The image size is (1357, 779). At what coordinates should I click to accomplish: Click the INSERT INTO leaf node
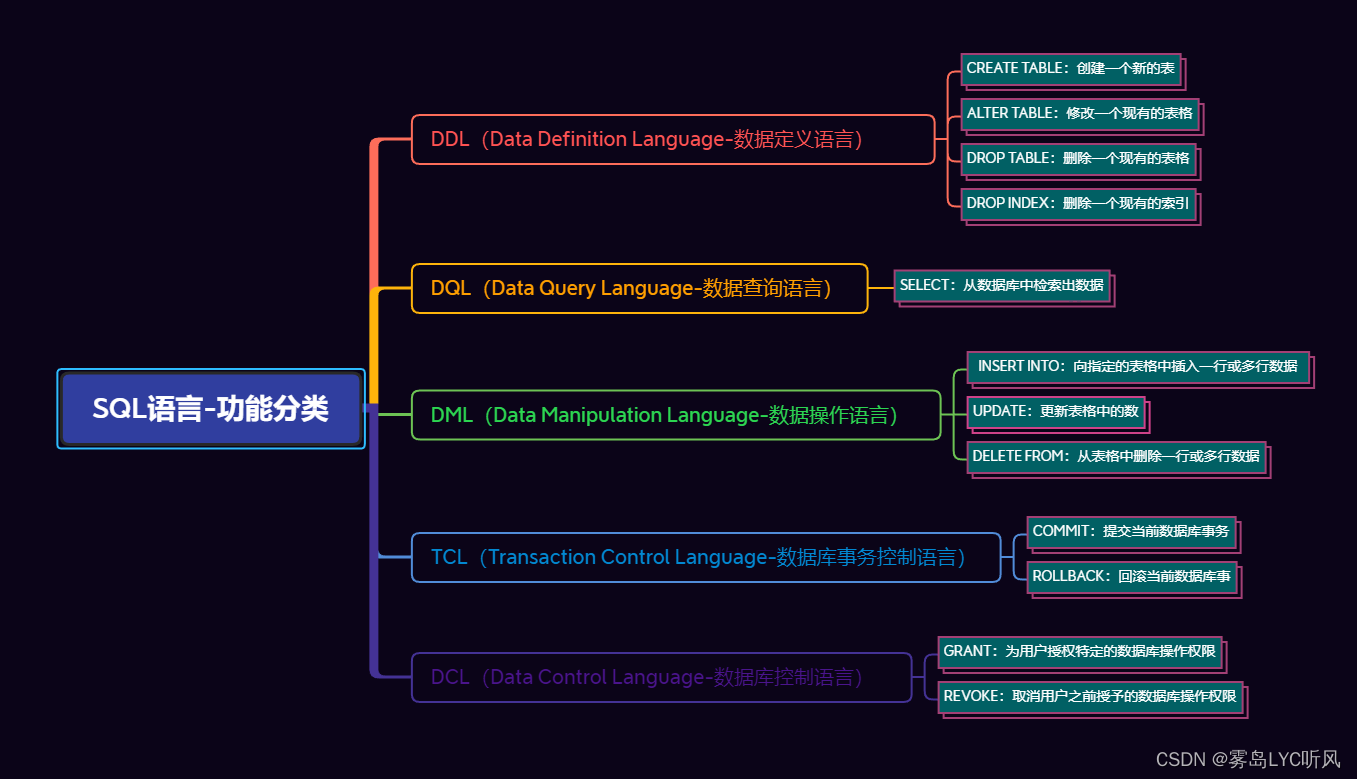1140,368
